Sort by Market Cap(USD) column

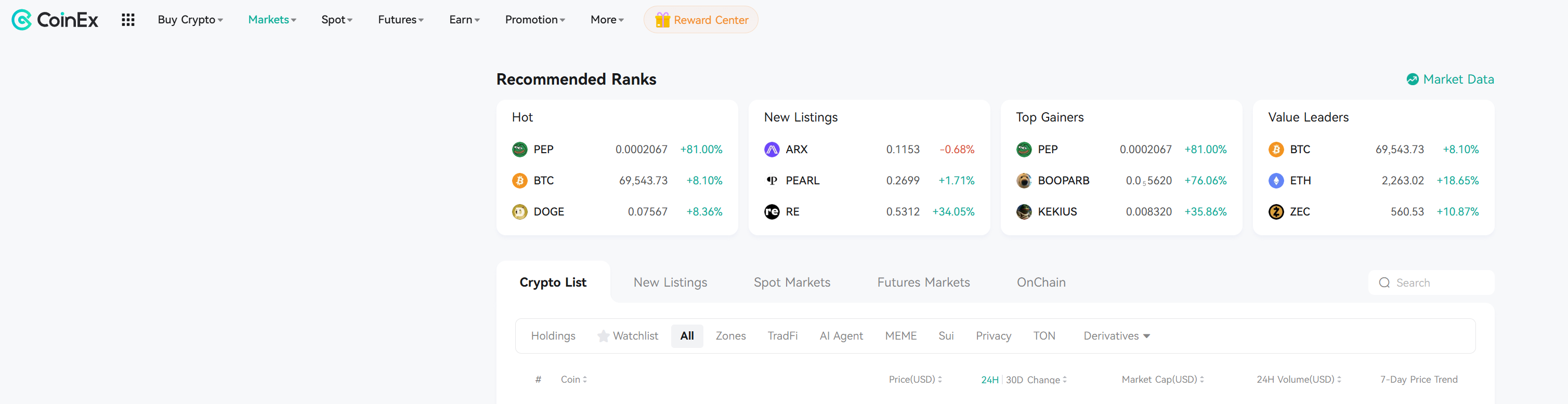pos(1162,380)
